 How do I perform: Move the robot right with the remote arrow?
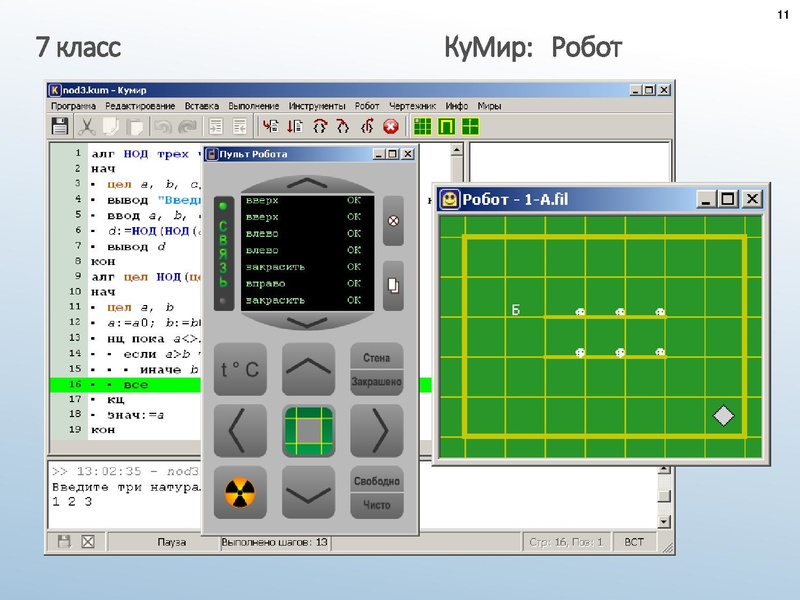(x=376, y=431)
